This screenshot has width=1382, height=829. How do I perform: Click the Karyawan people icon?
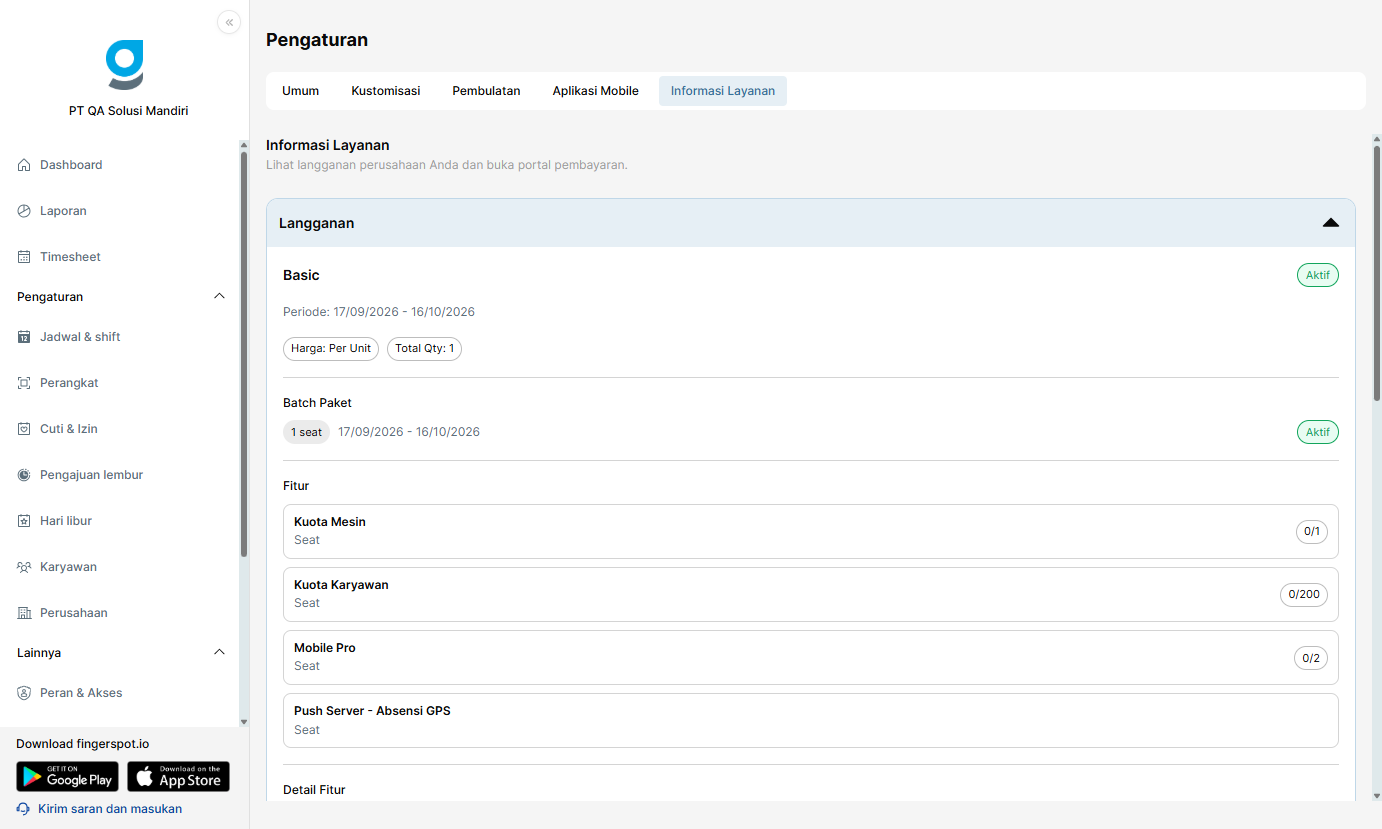(x=24, y=567)
